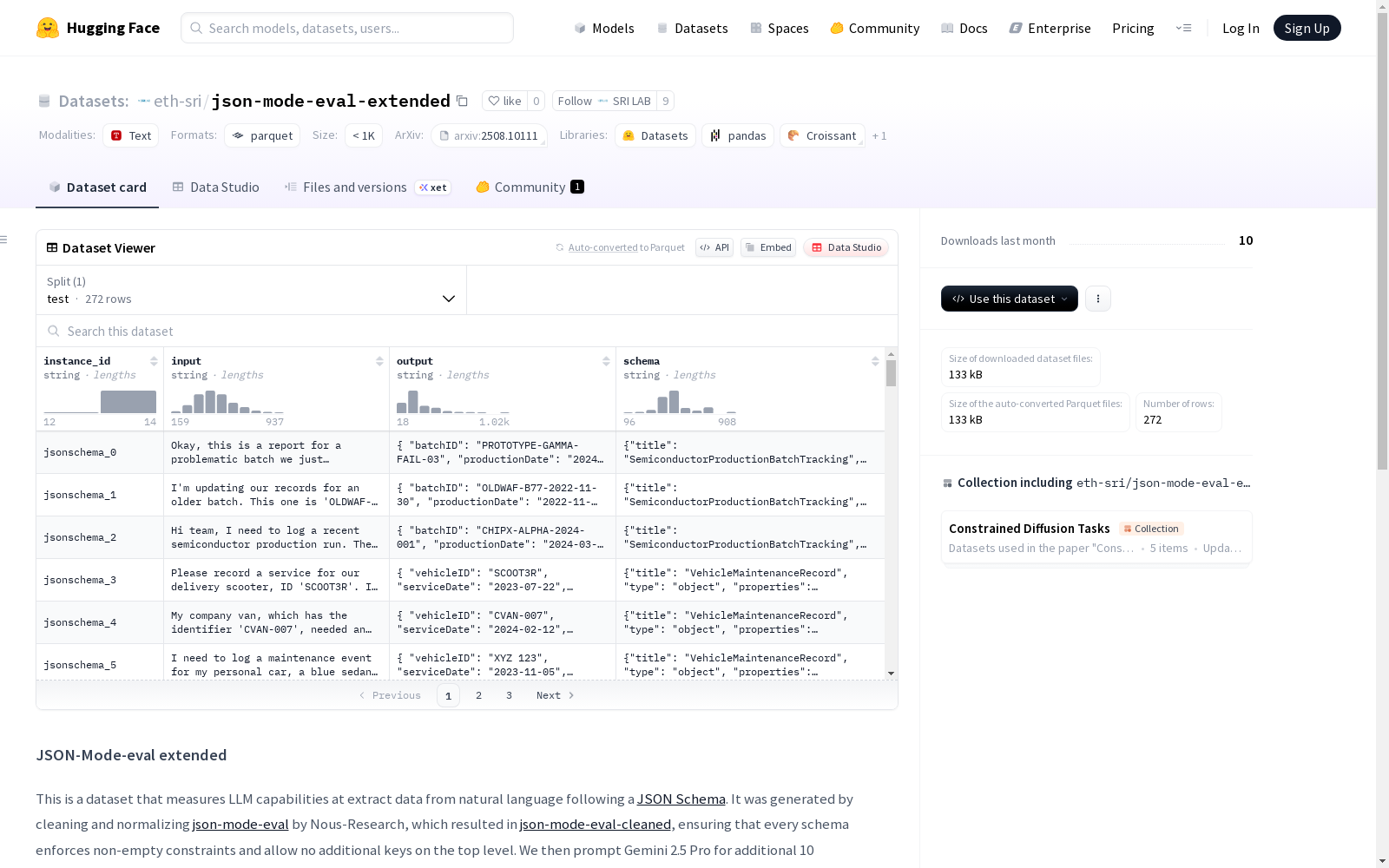Click the Embed button
The image size is (1389, 868).
coord(768,247)
